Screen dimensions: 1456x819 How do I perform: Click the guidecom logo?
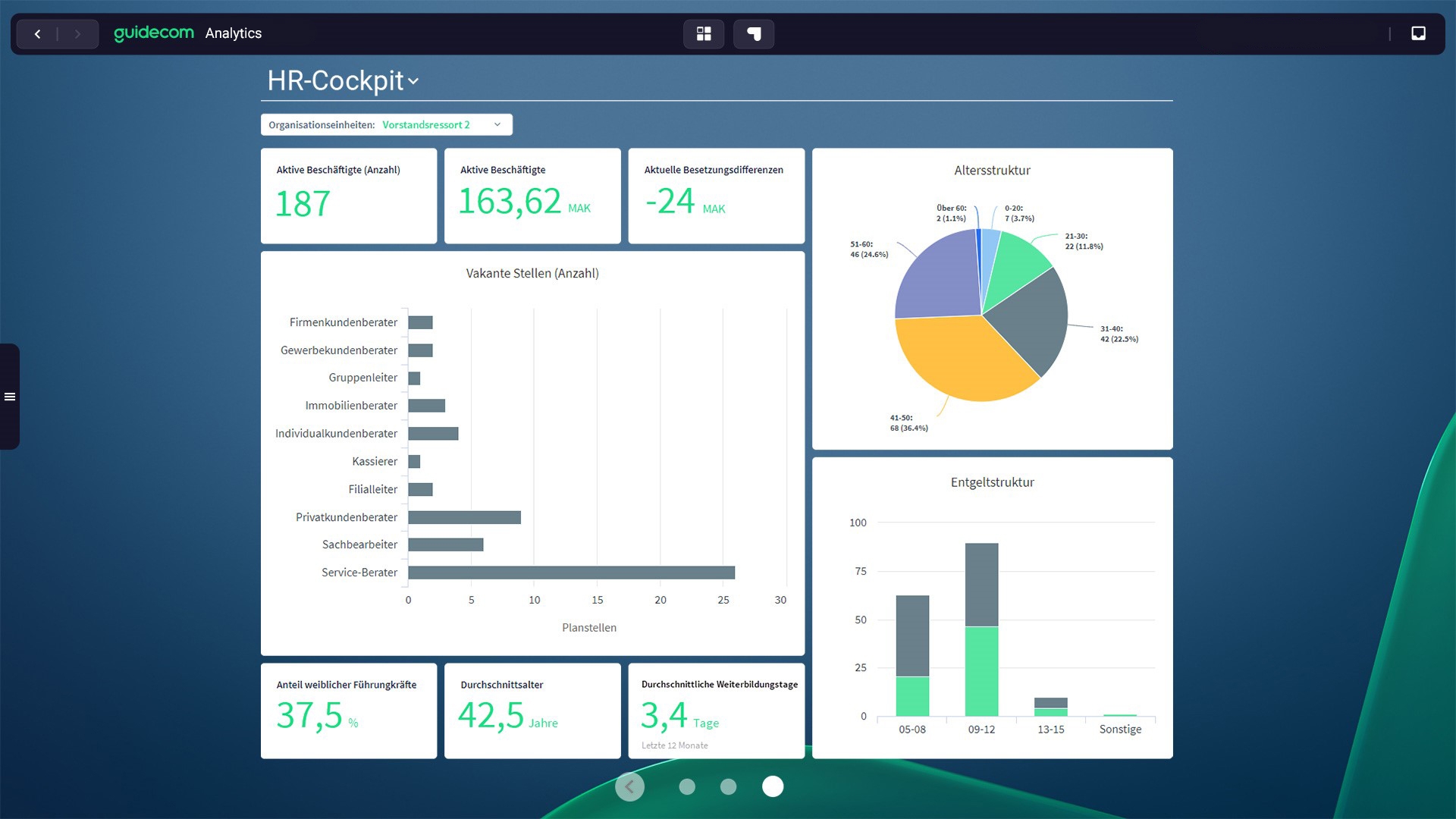pyautogui.click(x=154, y=33)
